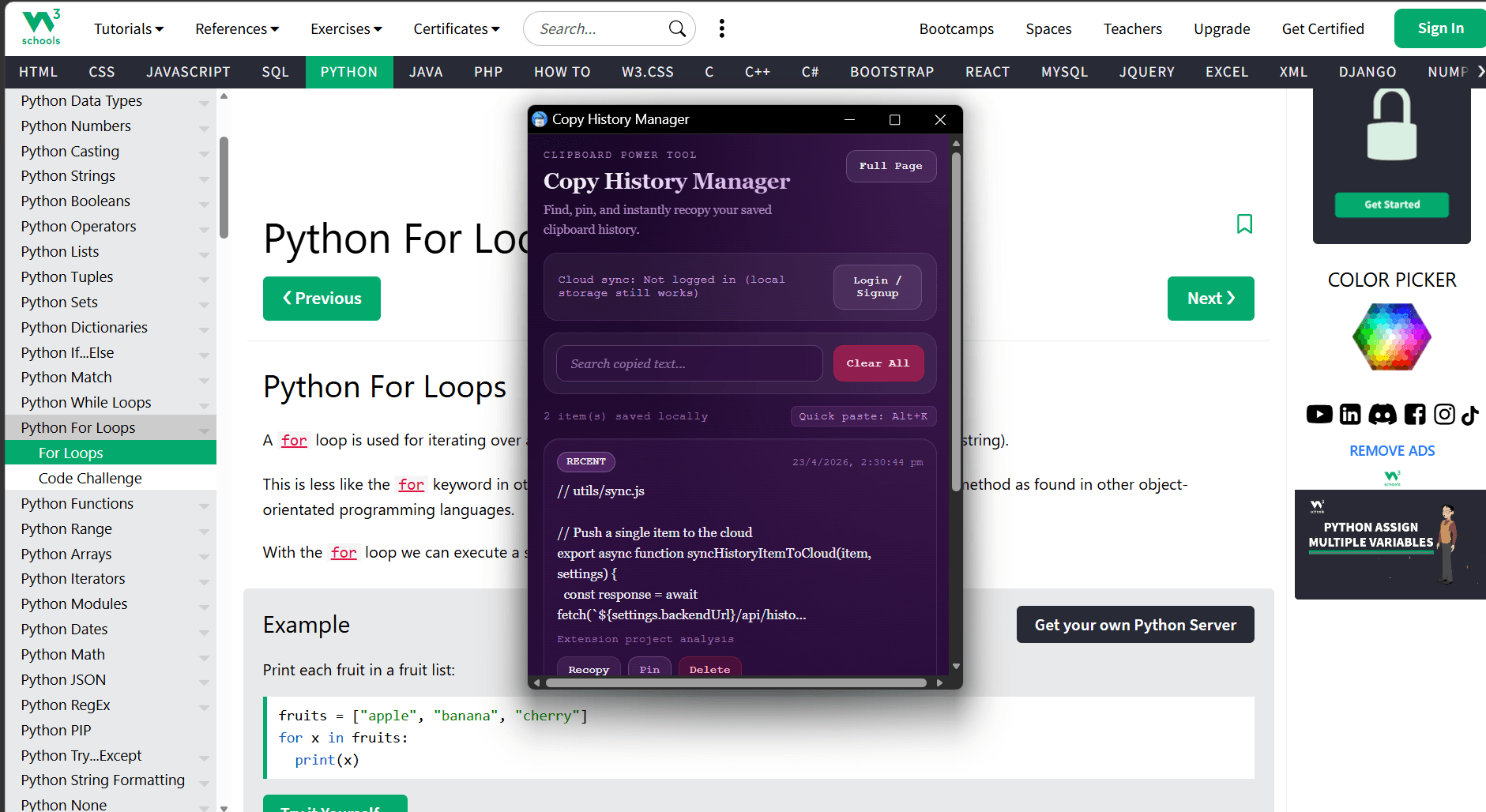Click the sidebar vertical scrollbar thumb
This screenshot has width=1486, height=812.
pyautogui.click(x=224, y=187)
